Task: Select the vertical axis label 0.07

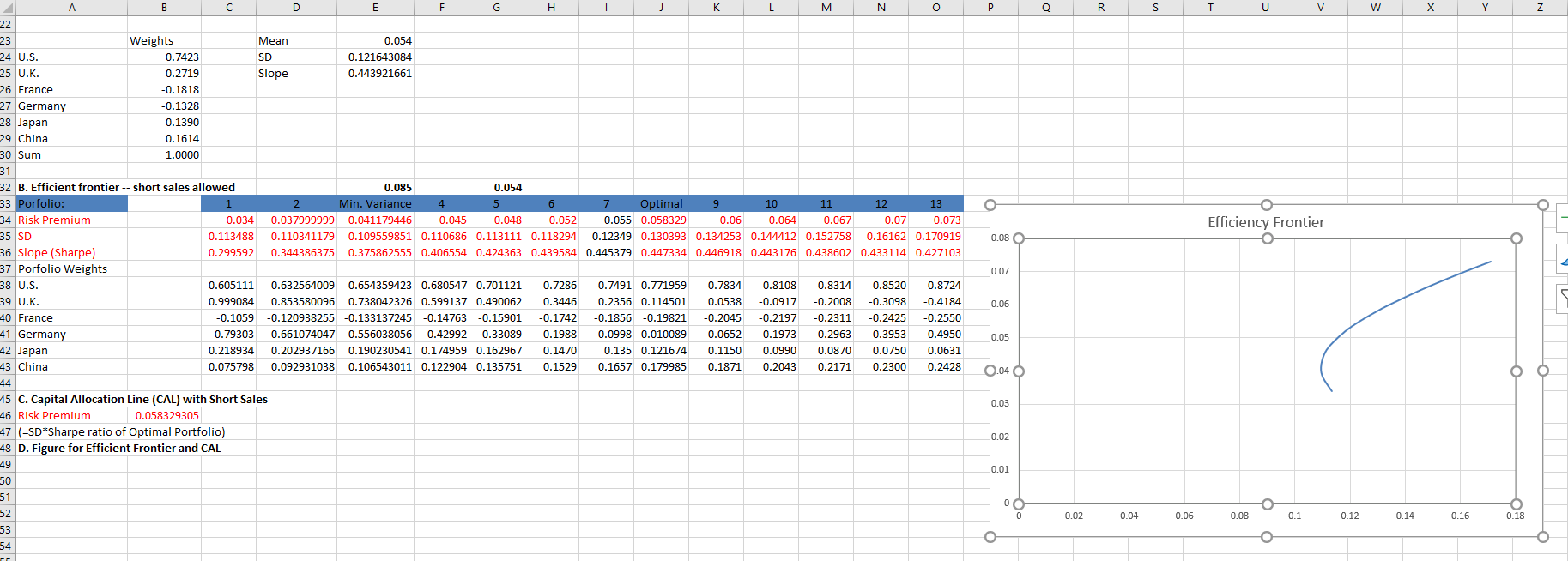Action: (1000, 271)
